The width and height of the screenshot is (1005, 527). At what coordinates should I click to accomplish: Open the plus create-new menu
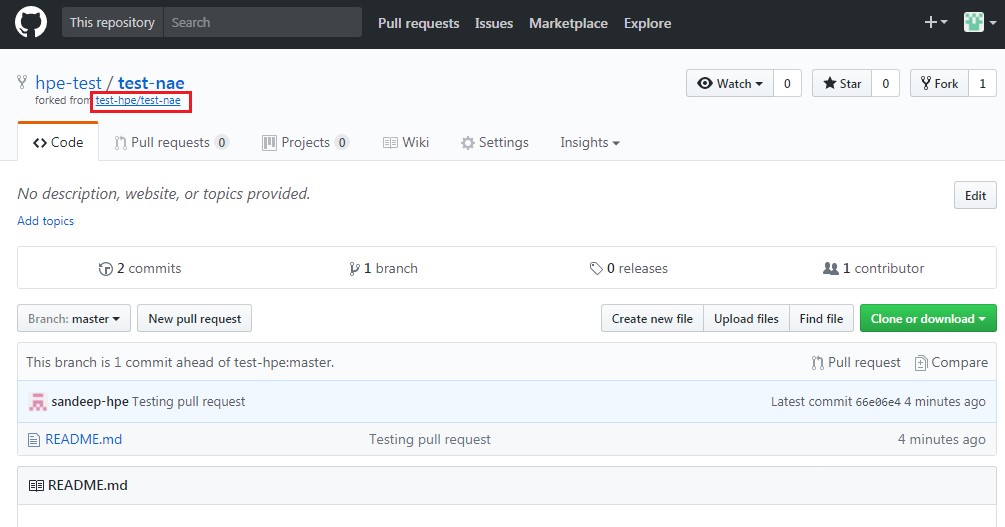[935, 22]
